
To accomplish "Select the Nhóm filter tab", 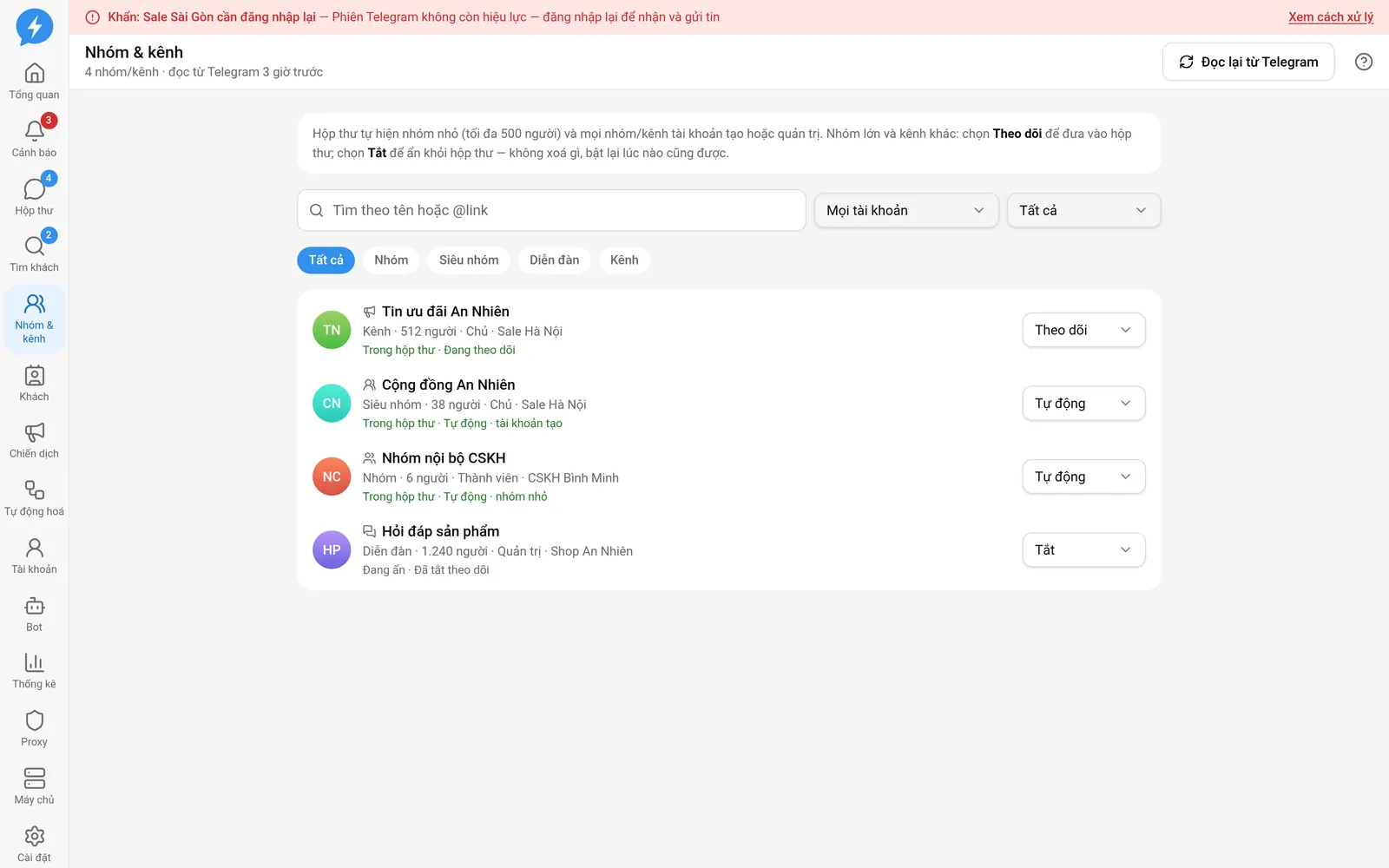I will 392,260.
